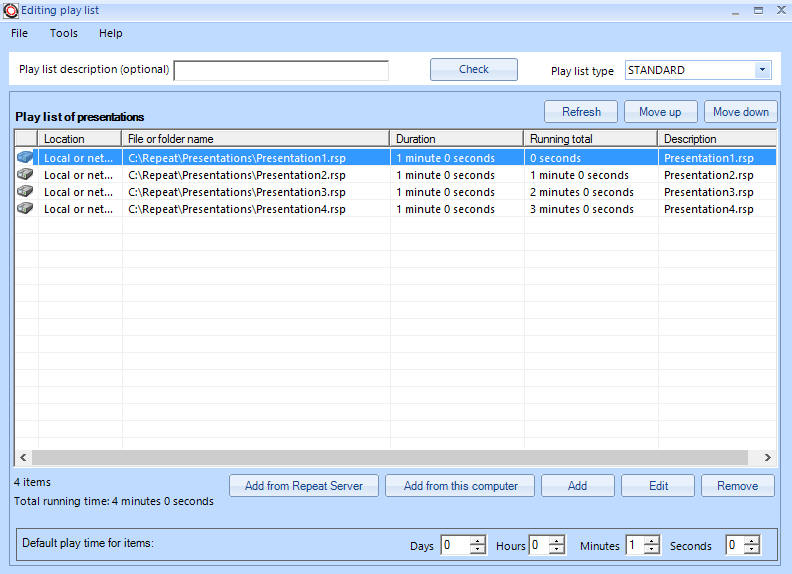
Task: Click Presentation3.rsp in Description column
Action: [x=709, y=193]
